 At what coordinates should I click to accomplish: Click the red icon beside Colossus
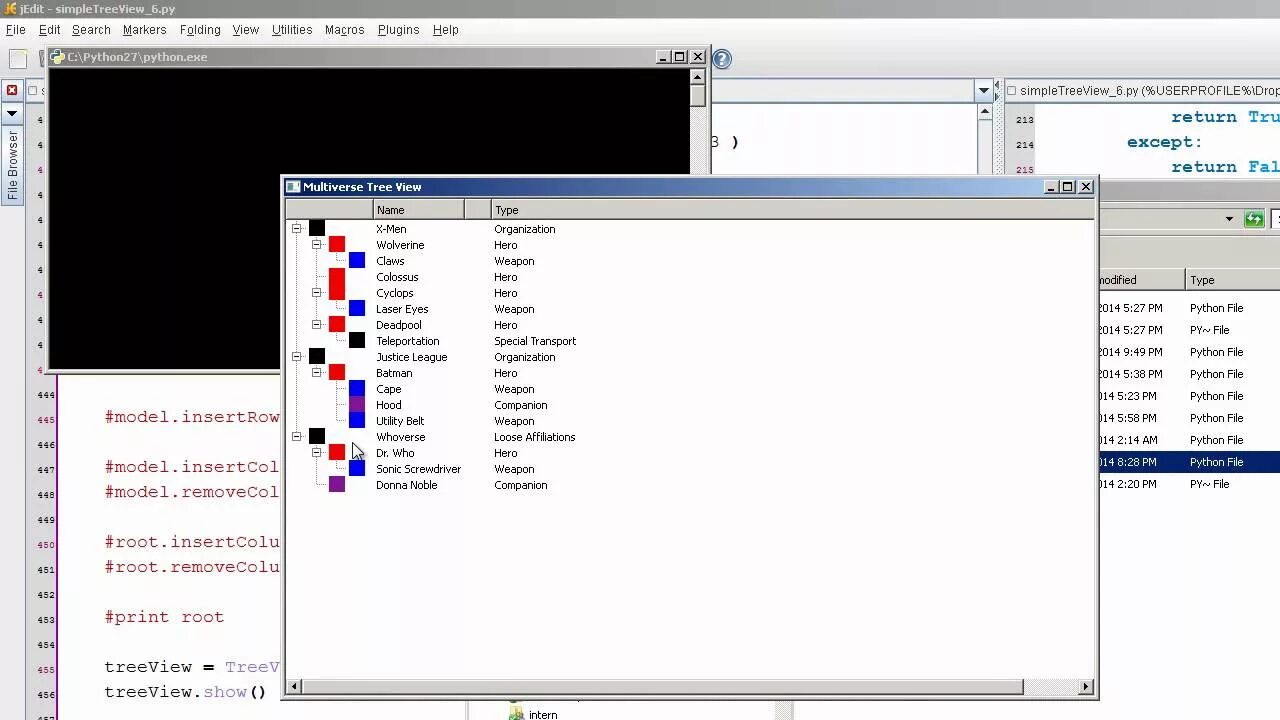337,277
